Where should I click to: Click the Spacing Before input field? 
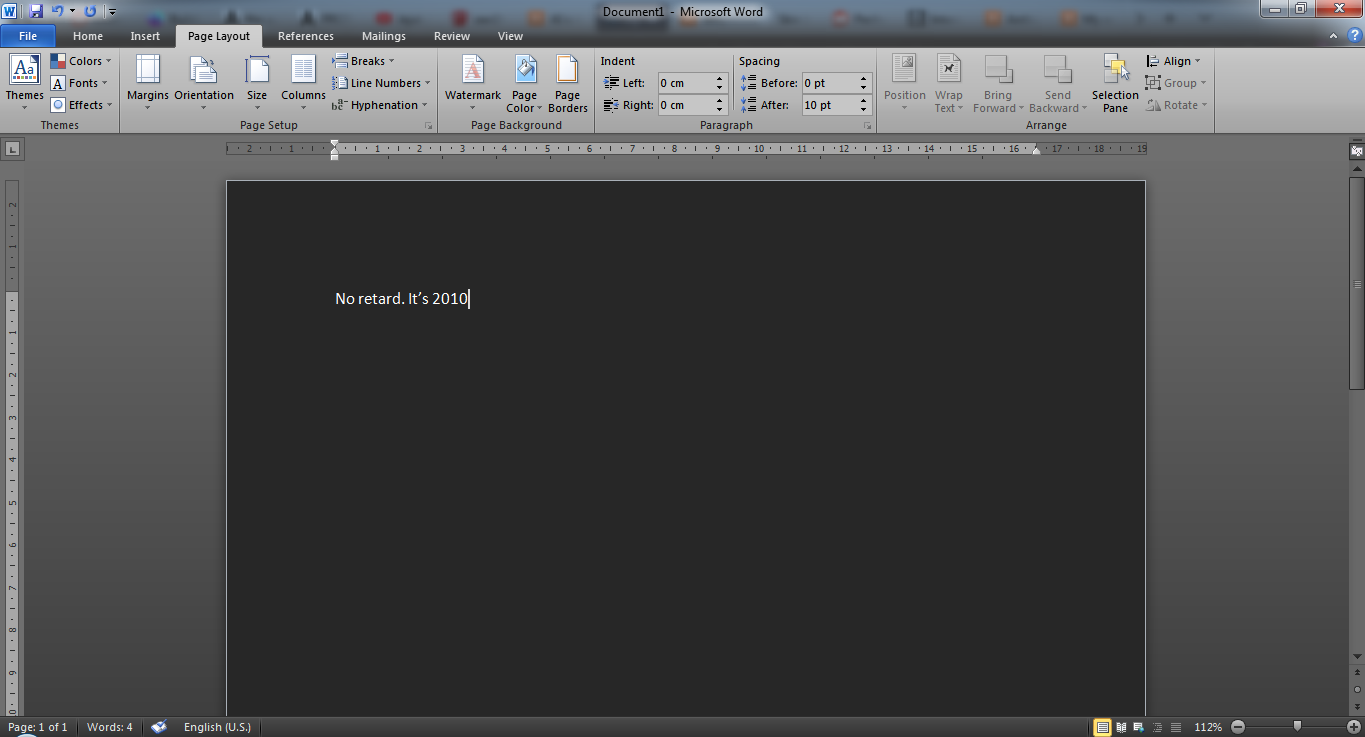[x=828, y=83]
